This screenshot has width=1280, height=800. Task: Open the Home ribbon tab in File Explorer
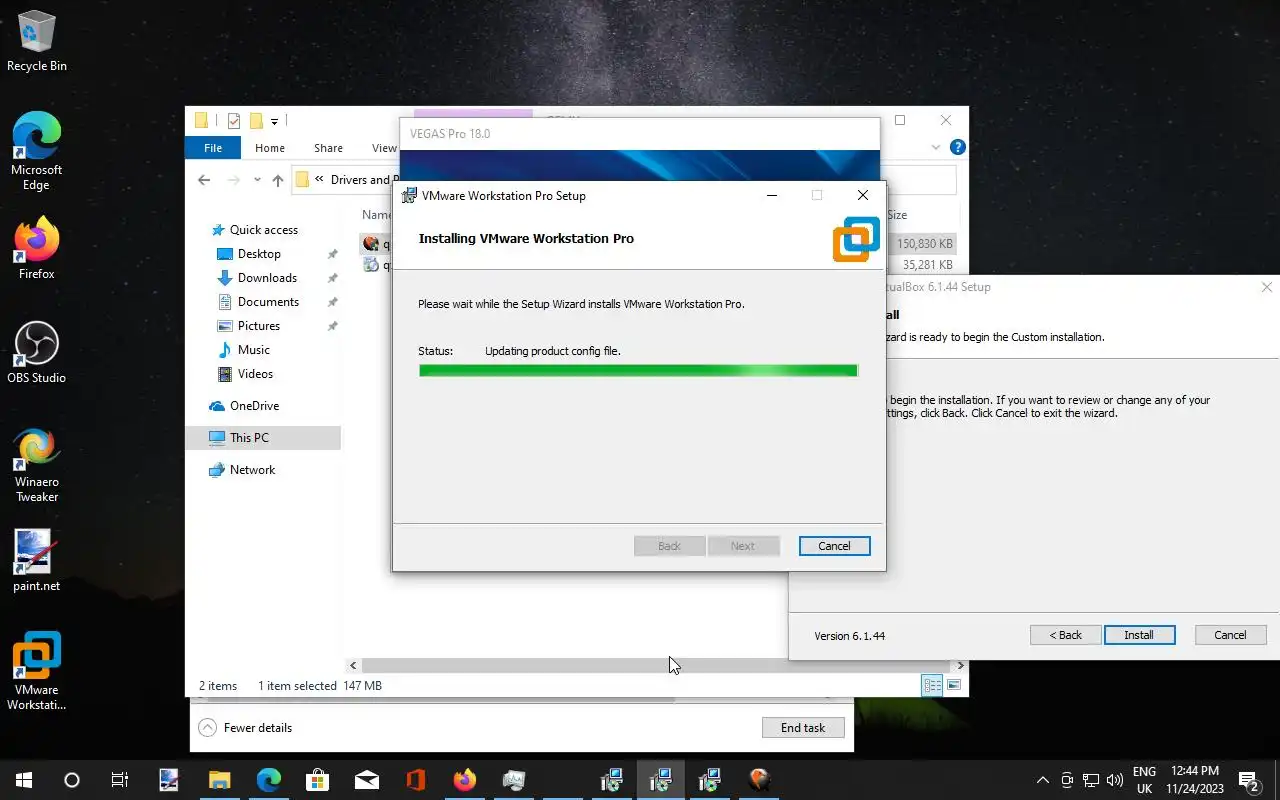click(270, 148)
